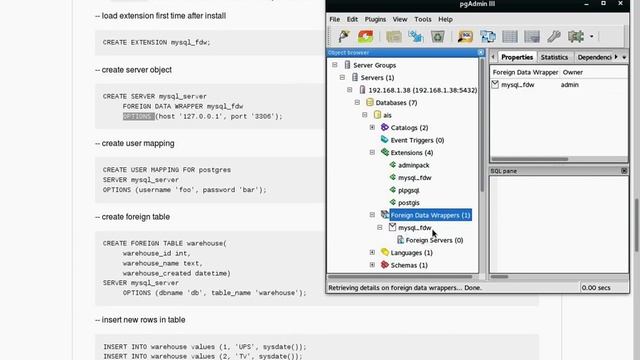Image resolution: width=640 pixels, height=360 pixels.
Task: Click the tab scroll right arrow
Action: point(616,57)
